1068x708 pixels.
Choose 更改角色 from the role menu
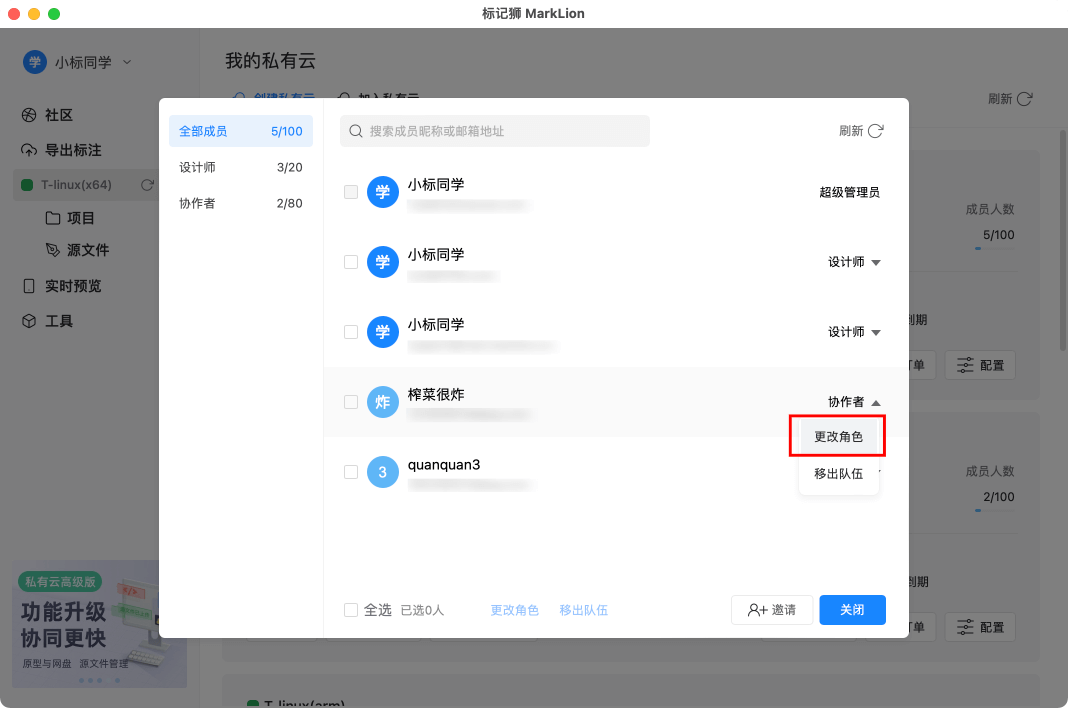838,437
